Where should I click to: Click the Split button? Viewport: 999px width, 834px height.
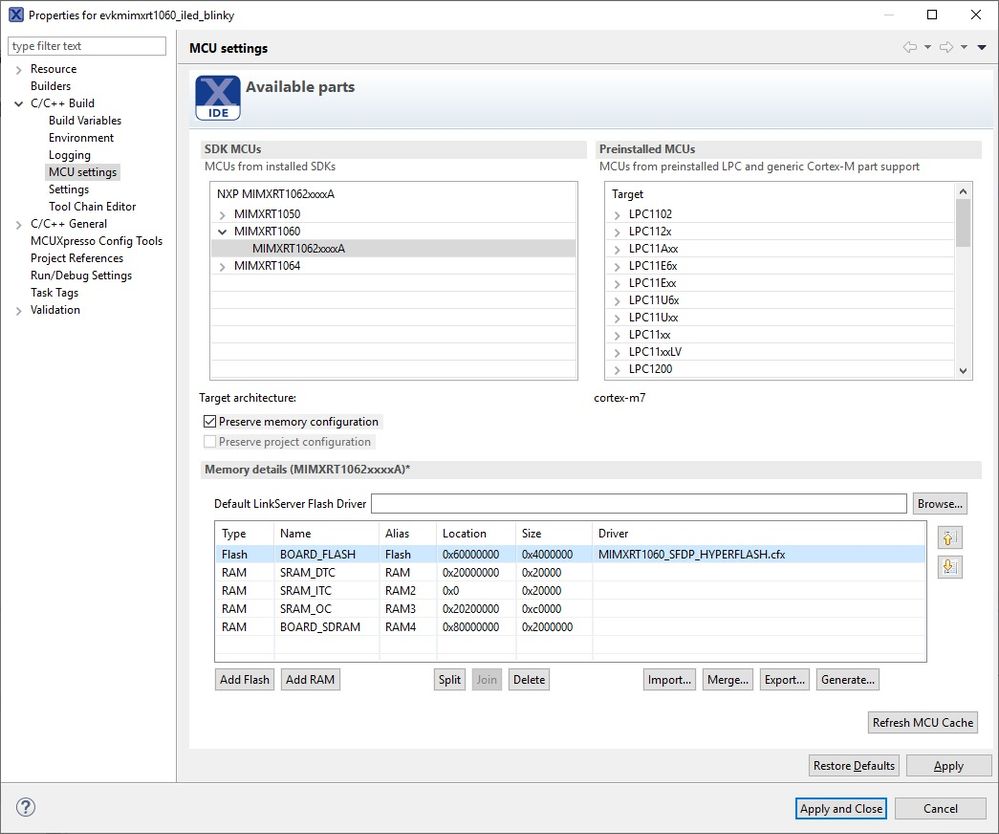pyautogui.click(x=450, y=680)
